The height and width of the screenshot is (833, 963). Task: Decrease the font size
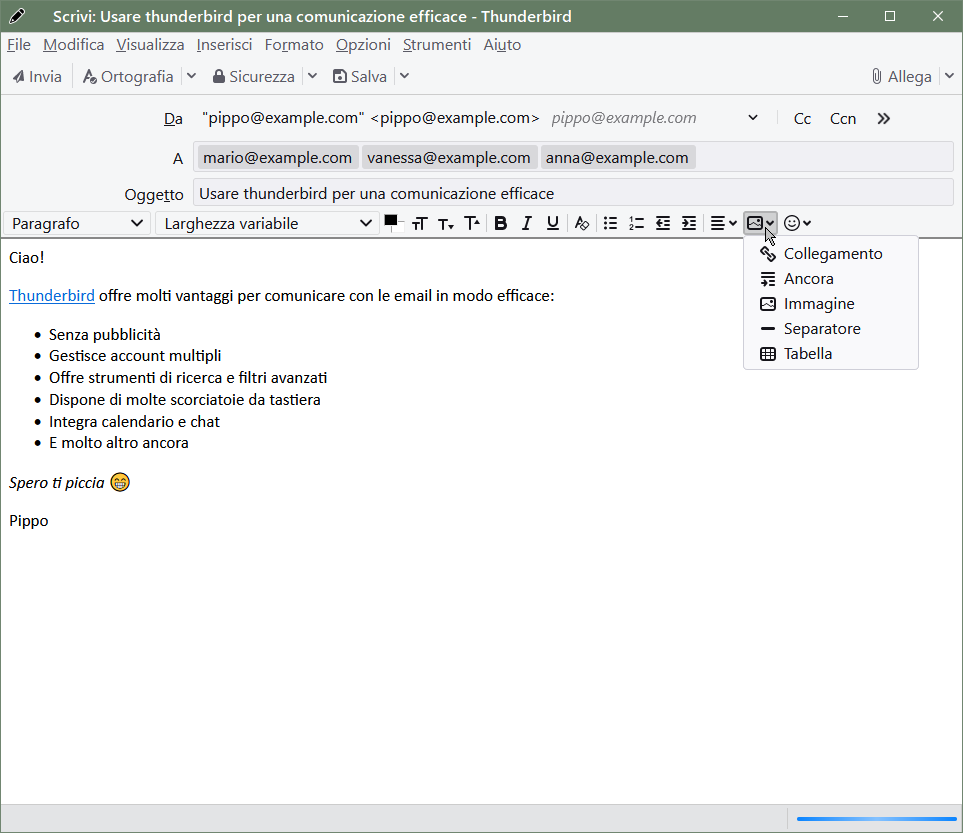446,224
